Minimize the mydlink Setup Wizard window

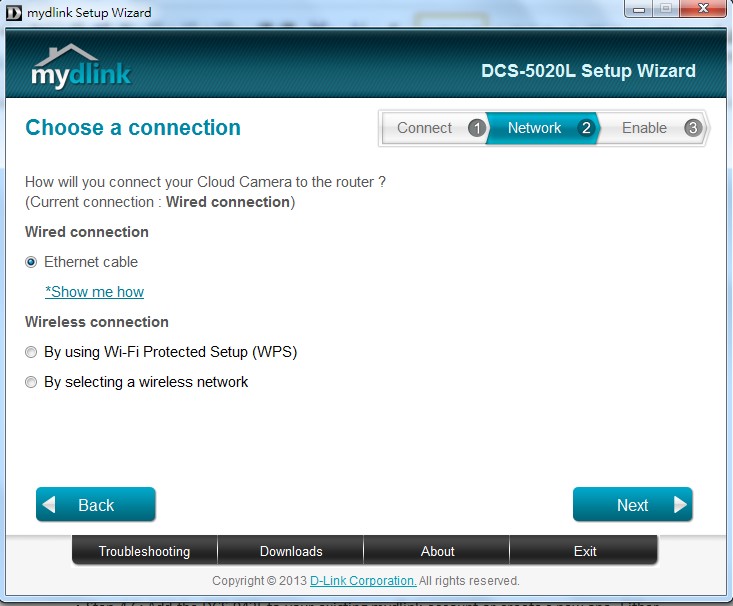click(639, 9)
